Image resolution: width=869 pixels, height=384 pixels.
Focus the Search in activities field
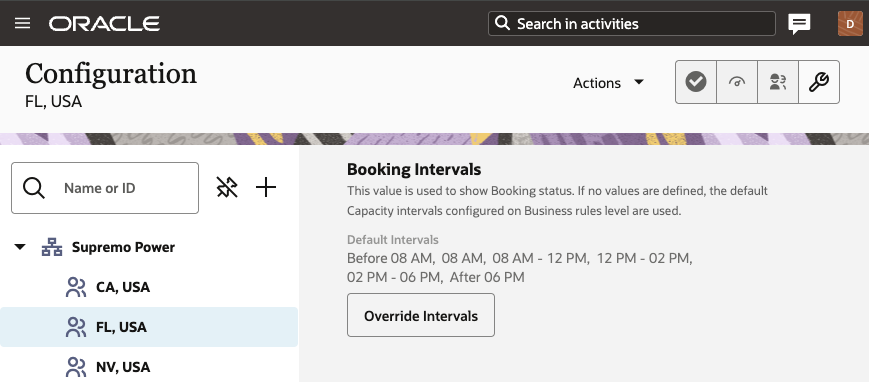(631, 24)
